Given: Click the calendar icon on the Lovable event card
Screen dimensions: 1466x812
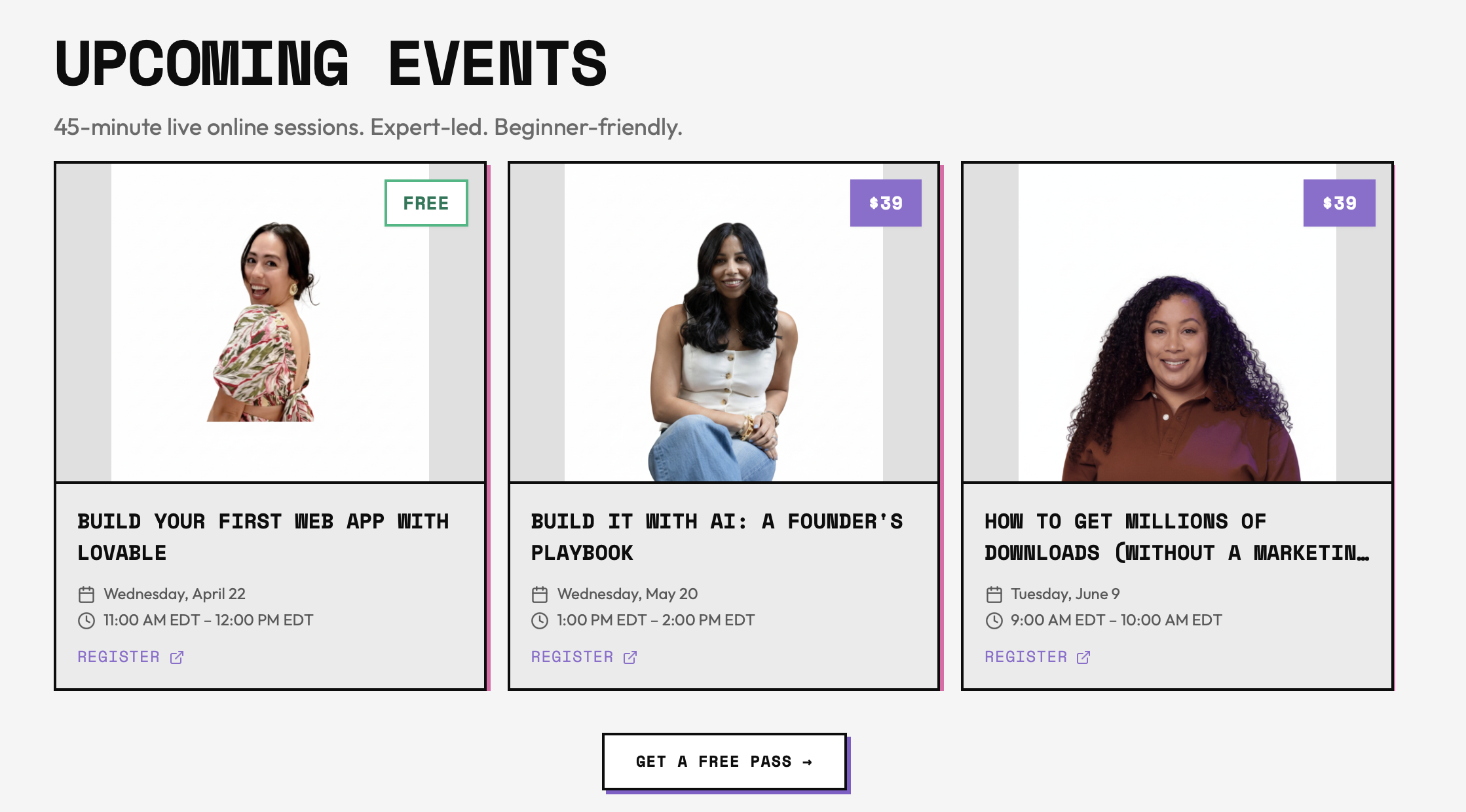Looking at the screenshot, I should click(x=86, y=594).
